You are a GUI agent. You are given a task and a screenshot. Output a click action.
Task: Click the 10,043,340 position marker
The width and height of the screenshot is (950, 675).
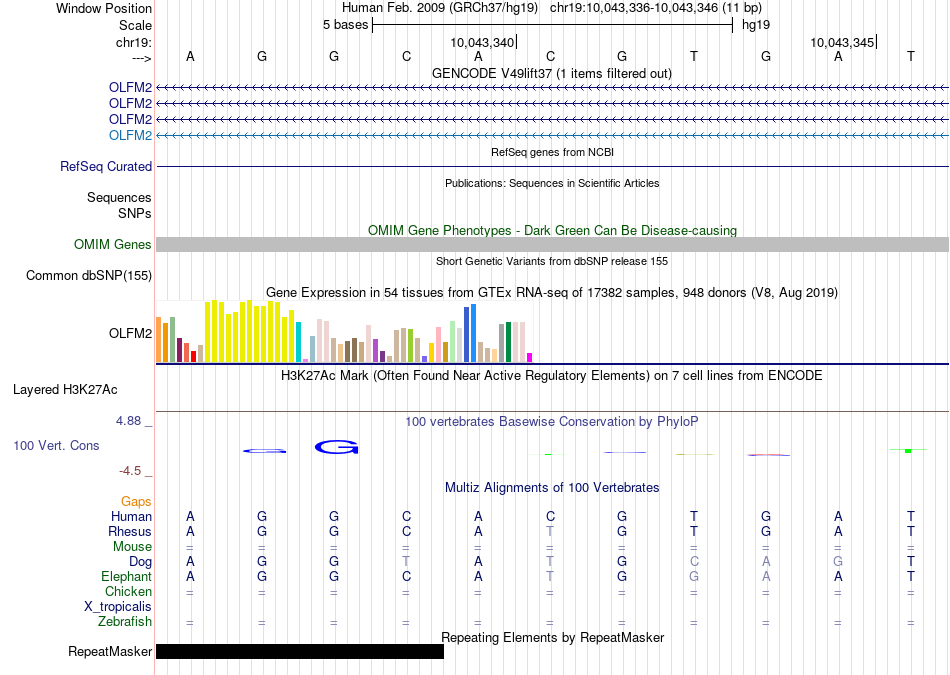click(x=483, y=42)
